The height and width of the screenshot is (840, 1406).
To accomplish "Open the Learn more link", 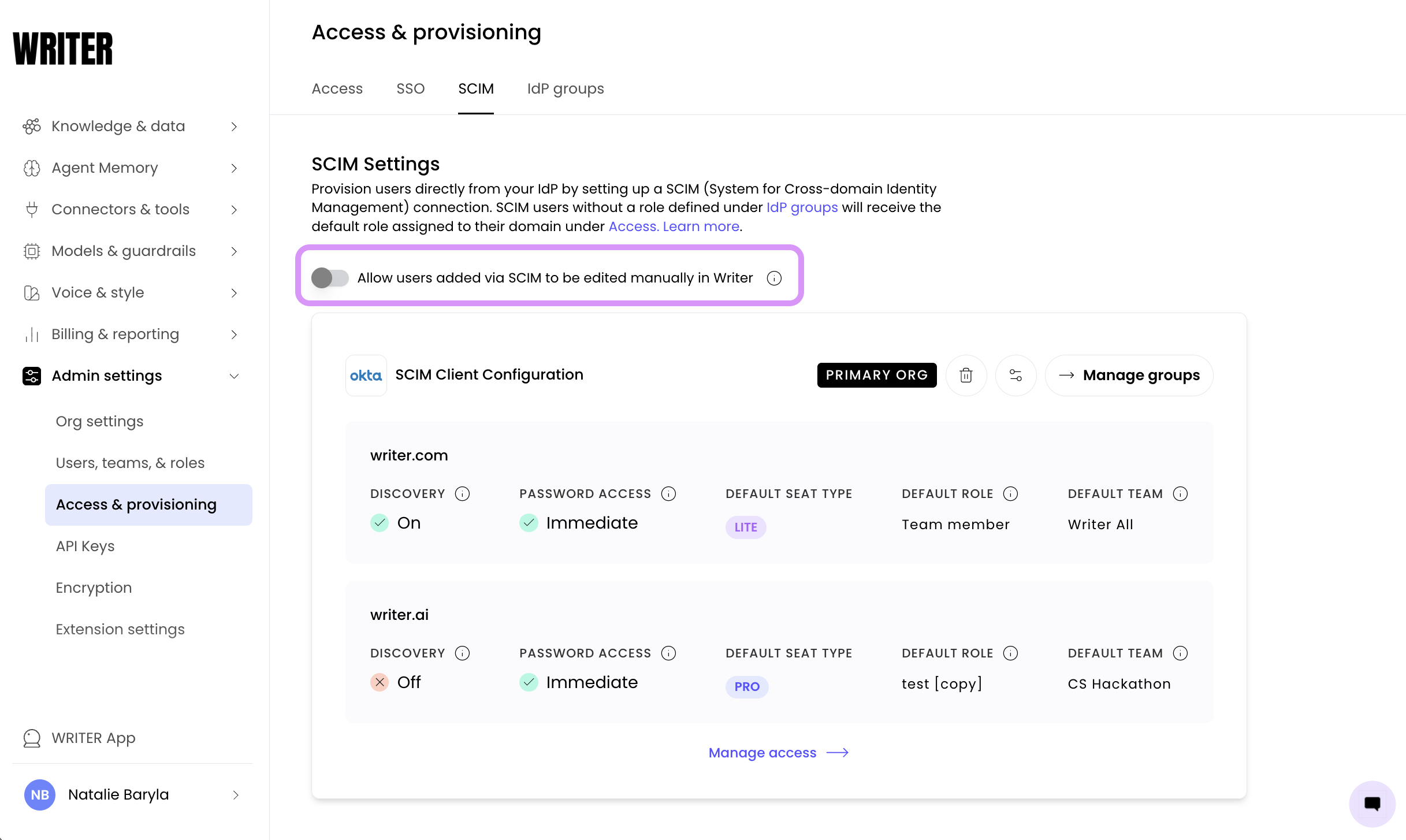I will click(701, 226).
